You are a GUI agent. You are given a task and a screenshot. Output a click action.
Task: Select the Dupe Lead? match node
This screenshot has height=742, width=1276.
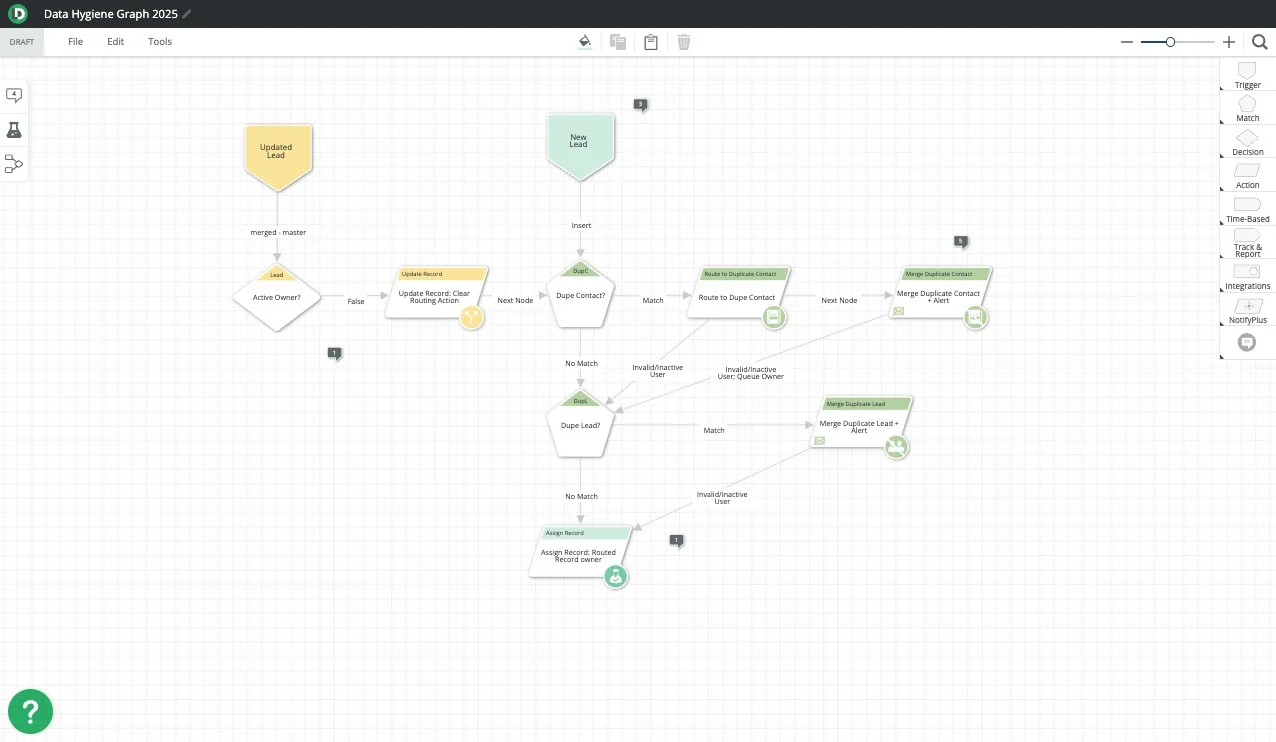[580, 426]
